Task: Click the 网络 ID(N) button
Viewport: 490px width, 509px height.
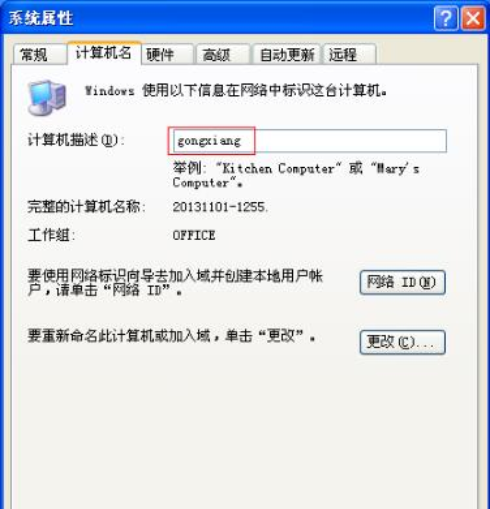Action: (x=402, y=282)
